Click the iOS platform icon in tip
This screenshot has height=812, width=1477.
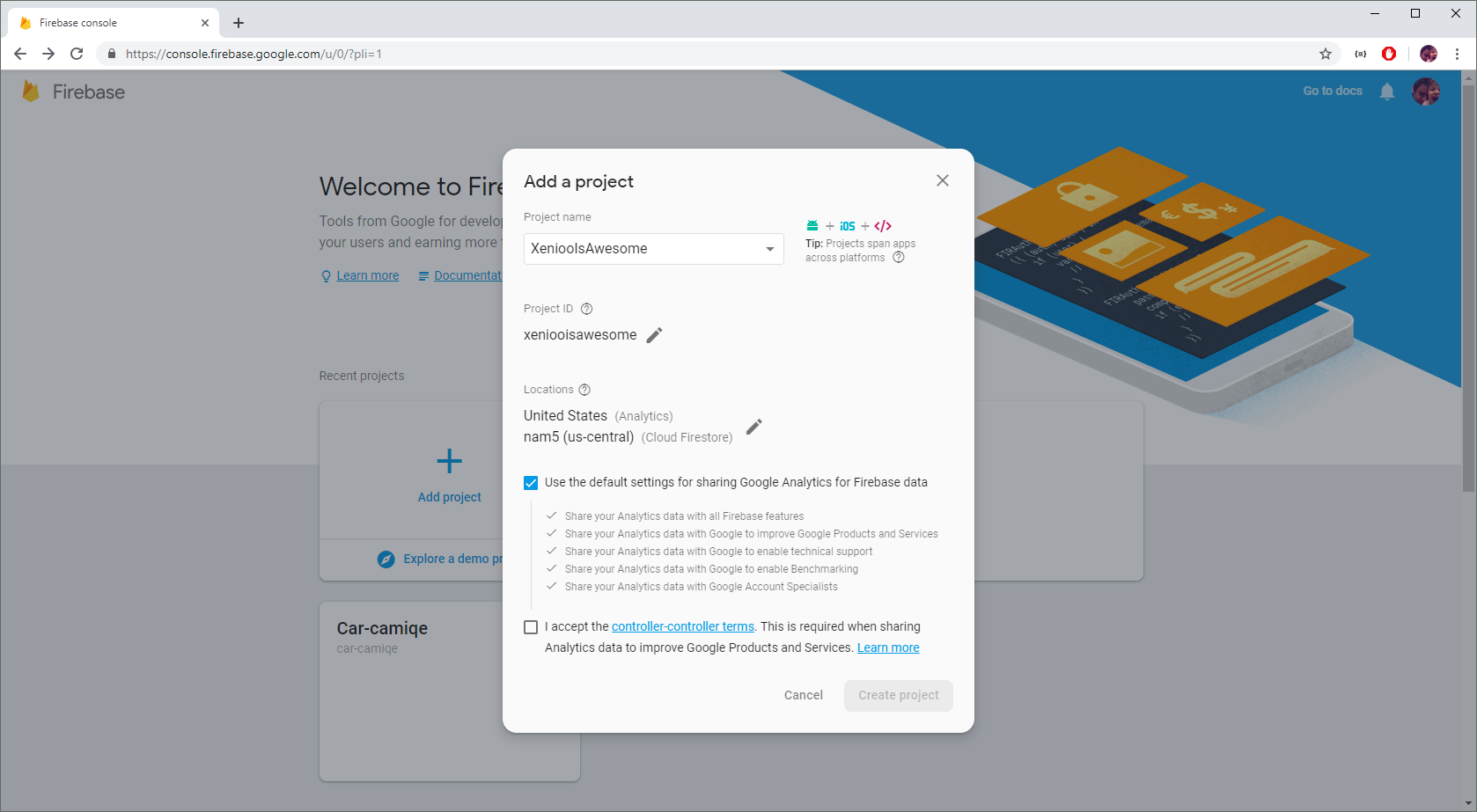(x=848, y=226)
